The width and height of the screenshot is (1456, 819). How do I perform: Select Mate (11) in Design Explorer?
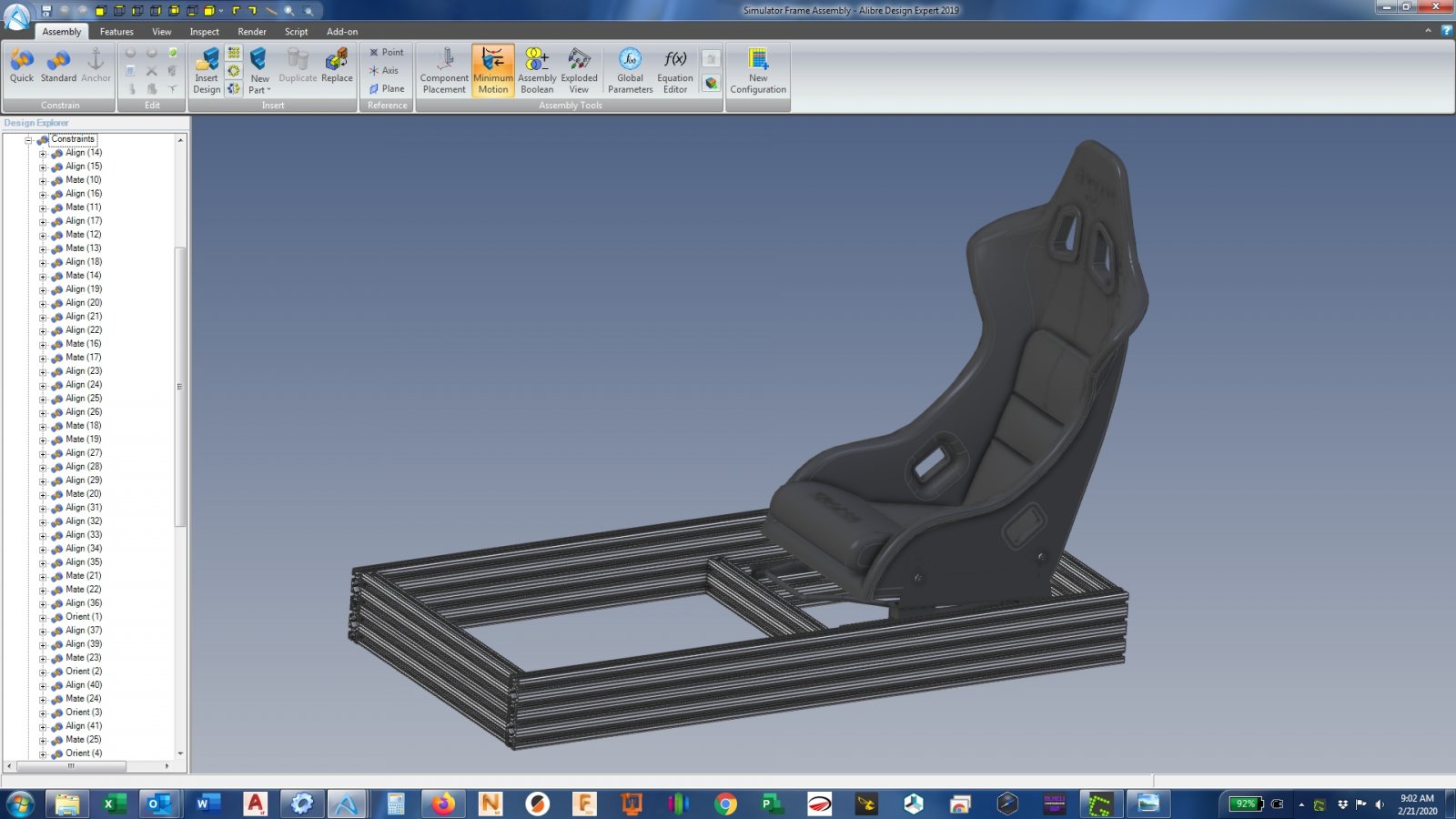[x=84, y=207]
